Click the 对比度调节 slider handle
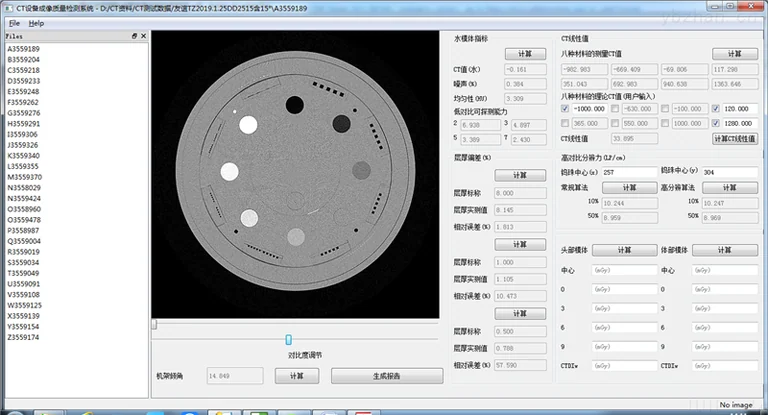This screenshot has height=415, width=768. pos(288,340)
